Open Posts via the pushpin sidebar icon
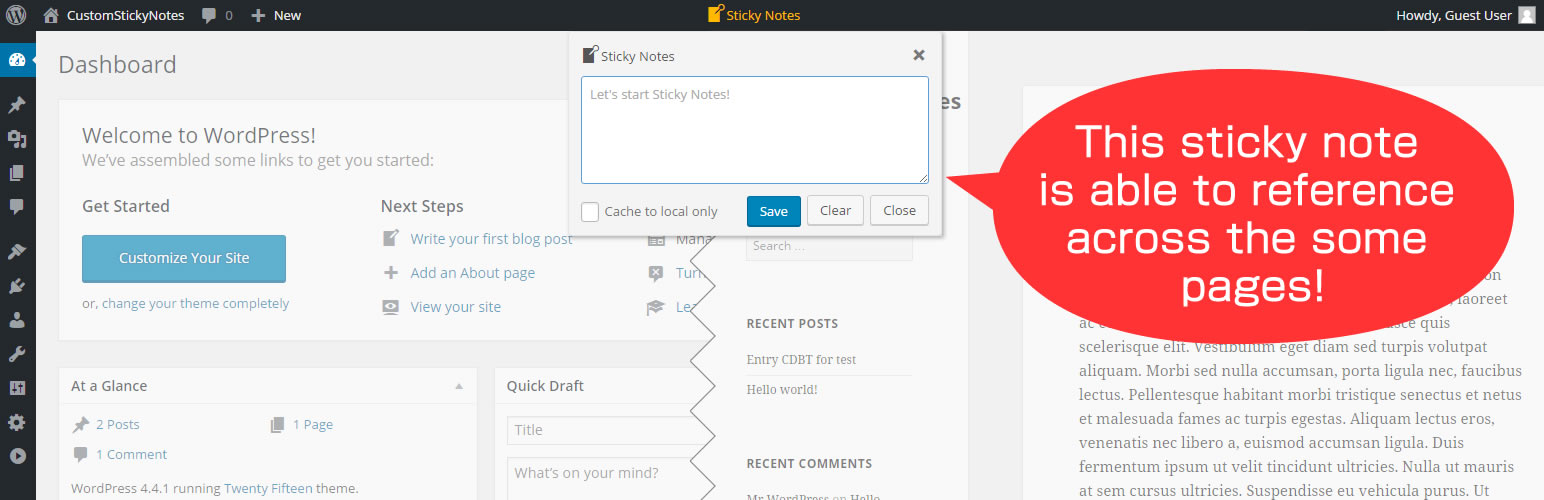 coord(17,105)
